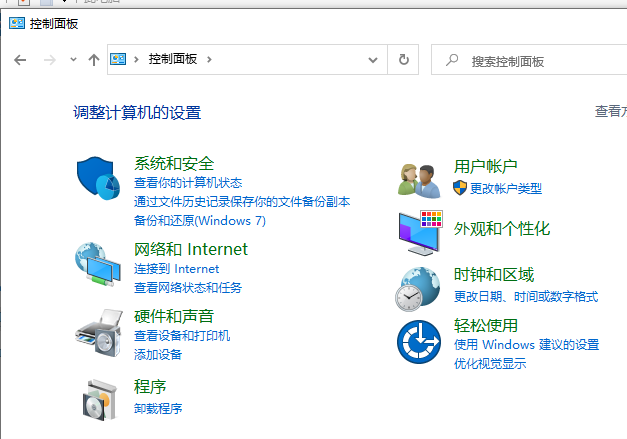
Task: Open the User Accounts people icon
Action: [419, 181]
